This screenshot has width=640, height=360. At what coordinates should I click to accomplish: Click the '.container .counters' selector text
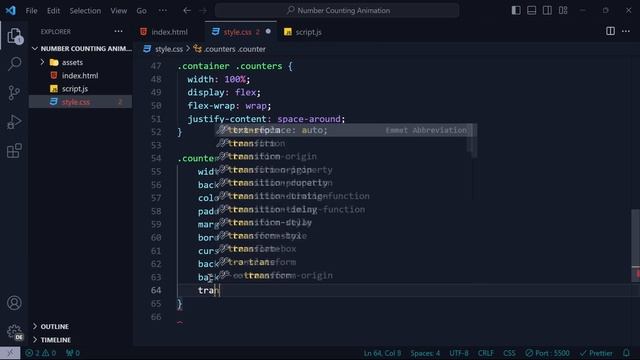(x=230, y=66)
